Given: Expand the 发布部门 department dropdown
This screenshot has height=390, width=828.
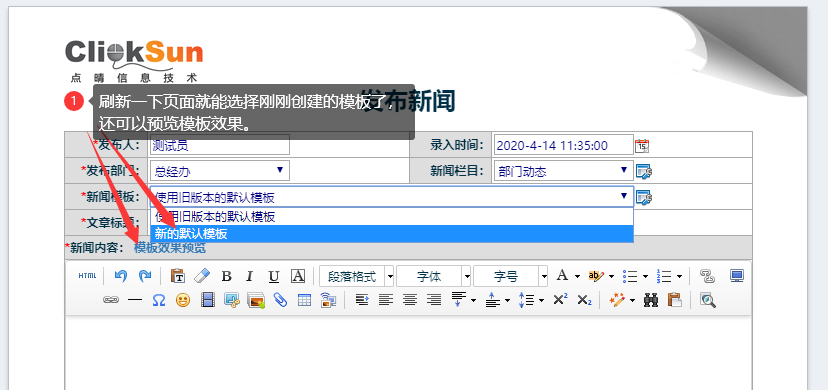Looking at the screenshot, I should click(220, 170).
